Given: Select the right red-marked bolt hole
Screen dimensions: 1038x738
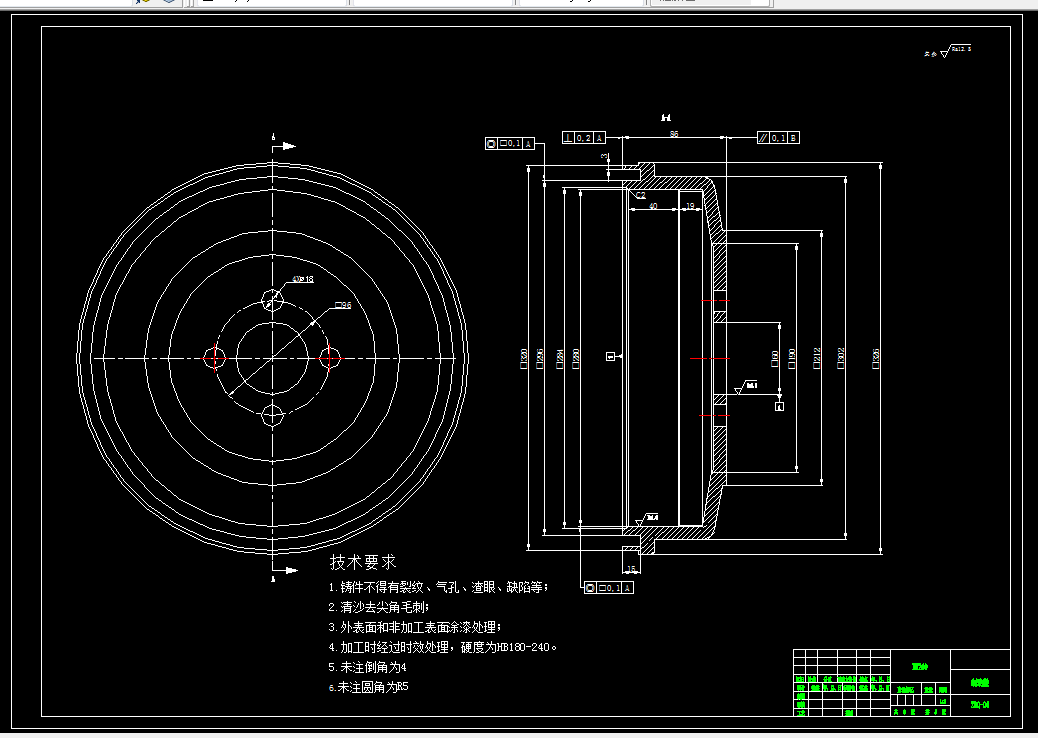Looking at the screenshot, I should pos(330,358).
